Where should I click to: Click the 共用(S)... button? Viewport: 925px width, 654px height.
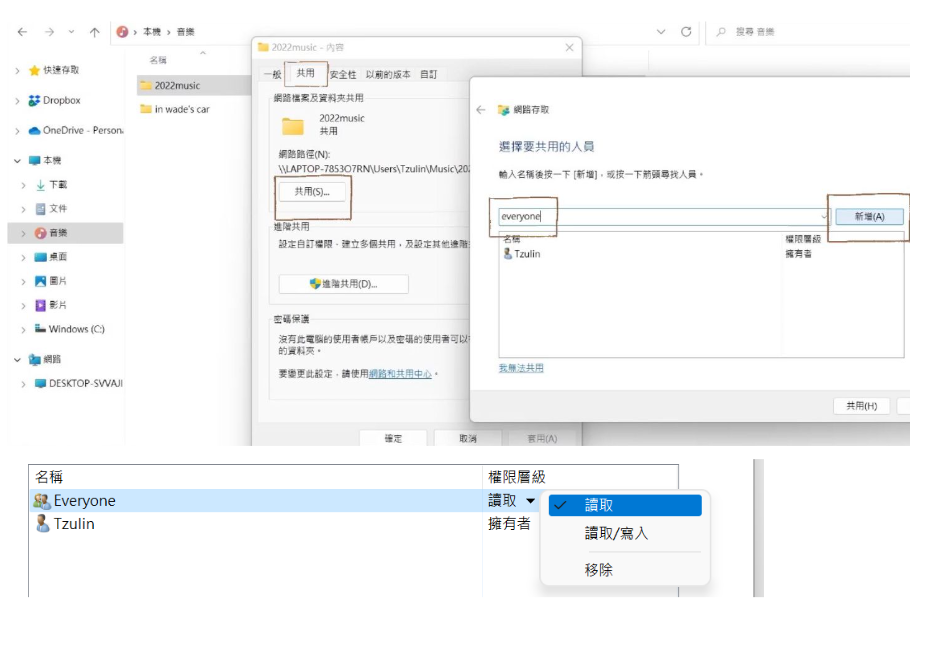tap(312, 192)
